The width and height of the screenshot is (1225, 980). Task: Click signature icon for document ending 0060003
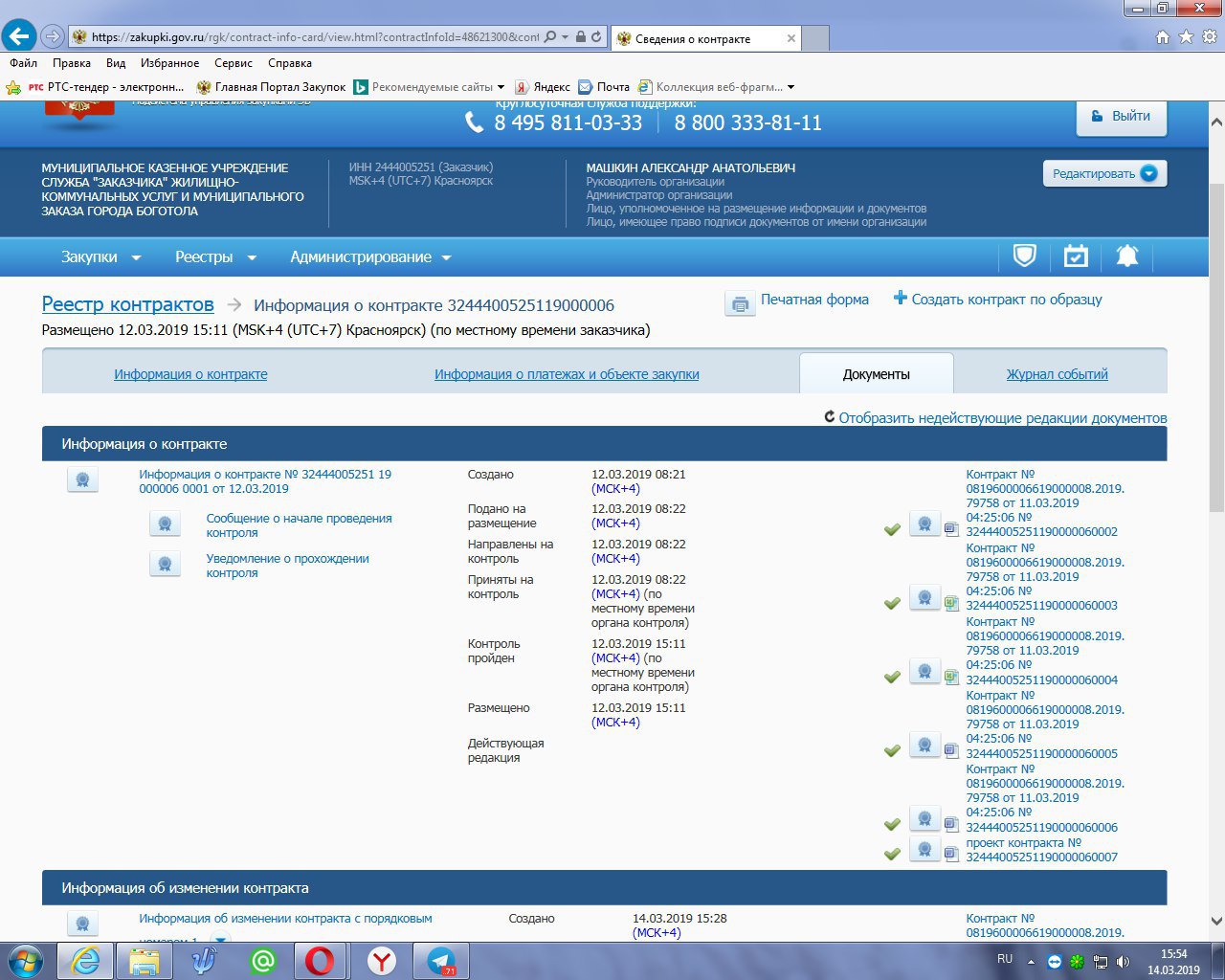coord(924,597)
